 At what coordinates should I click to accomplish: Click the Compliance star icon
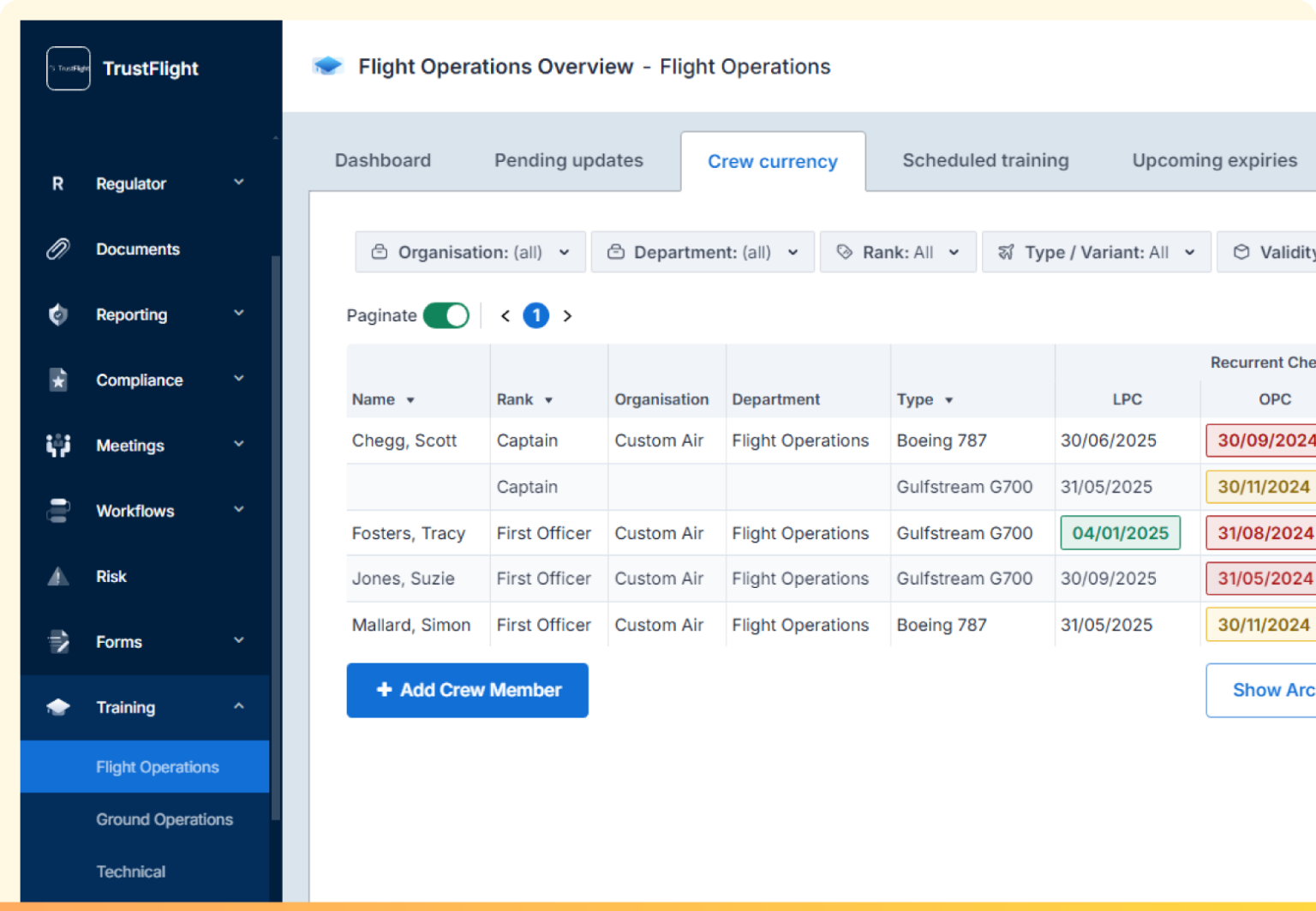[57, 380]
